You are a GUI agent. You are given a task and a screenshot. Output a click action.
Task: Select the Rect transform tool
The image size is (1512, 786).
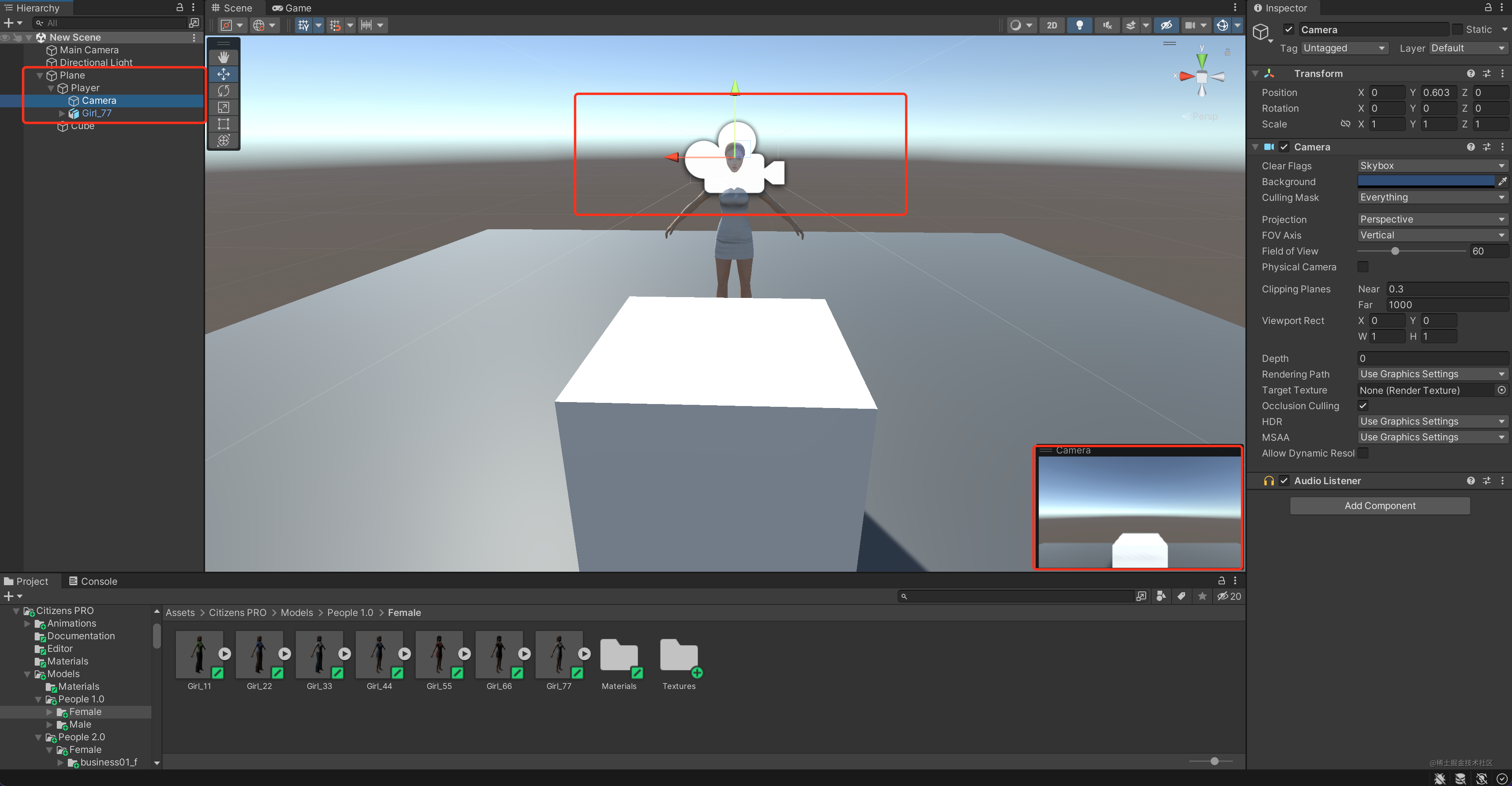tap(224, 124)
